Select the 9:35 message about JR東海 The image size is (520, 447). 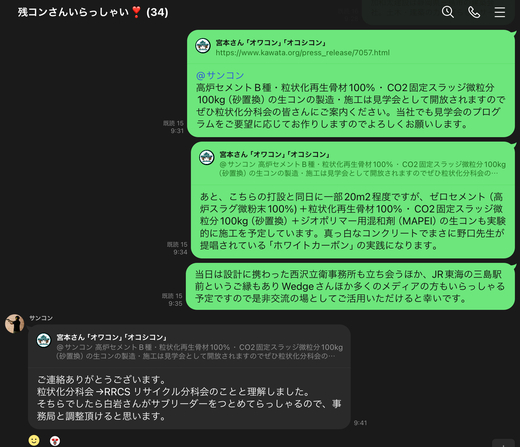350,286
